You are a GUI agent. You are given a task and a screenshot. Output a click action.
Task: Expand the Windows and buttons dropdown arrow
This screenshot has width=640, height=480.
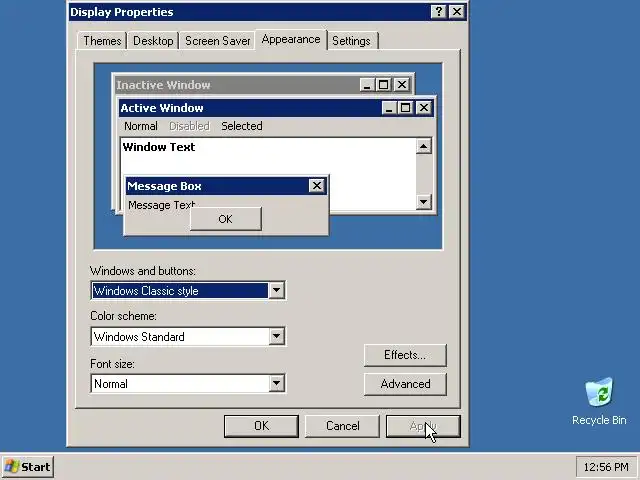(x=277, y=291)
